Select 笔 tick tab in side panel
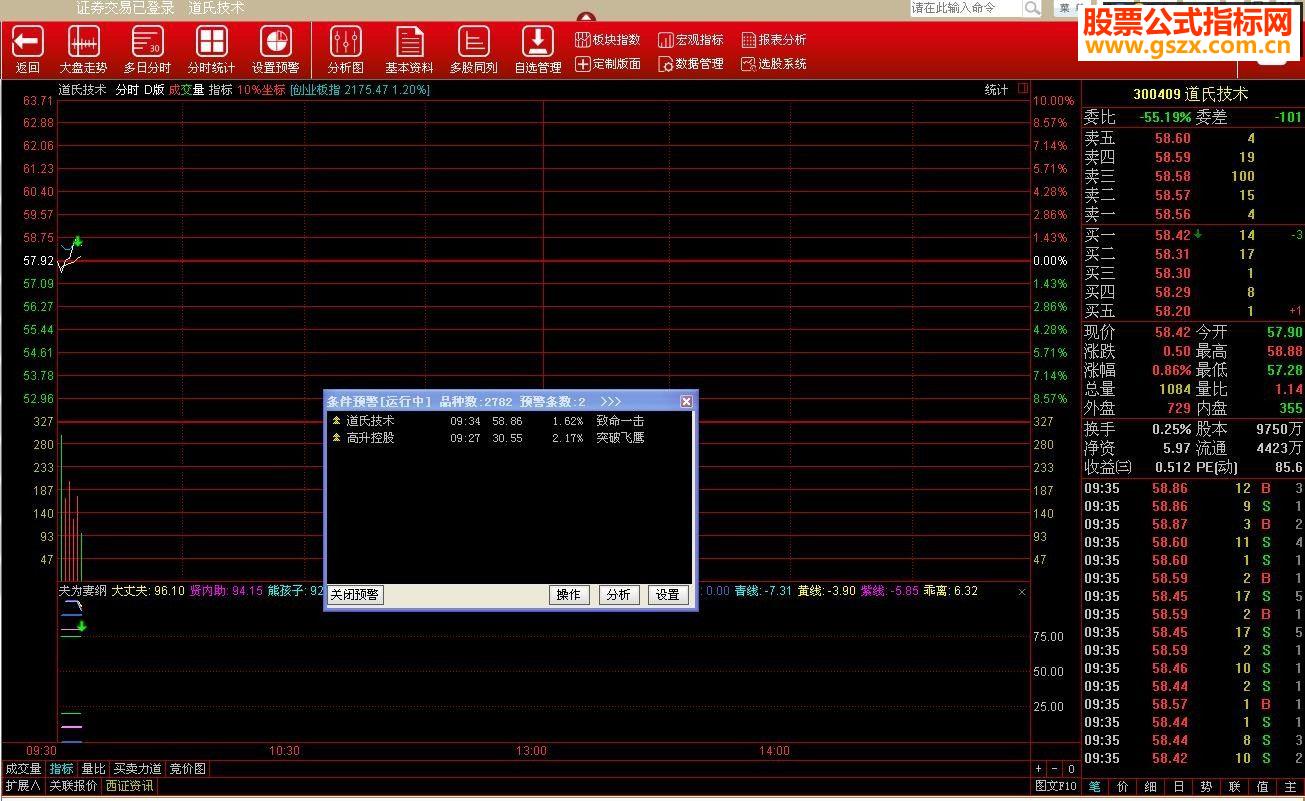 pos(1095,786)
